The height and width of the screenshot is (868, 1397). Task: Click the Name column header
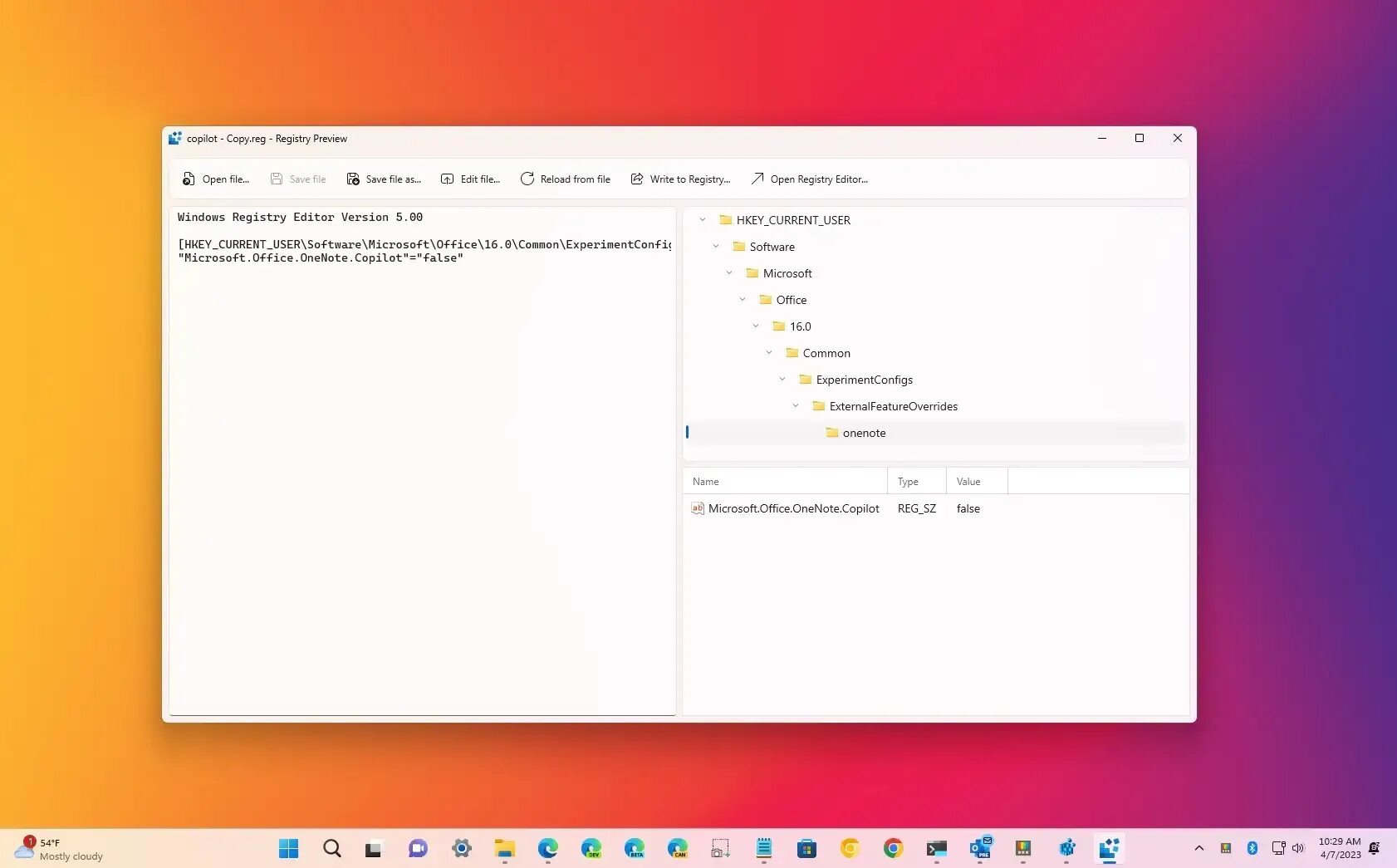[785, 482]
